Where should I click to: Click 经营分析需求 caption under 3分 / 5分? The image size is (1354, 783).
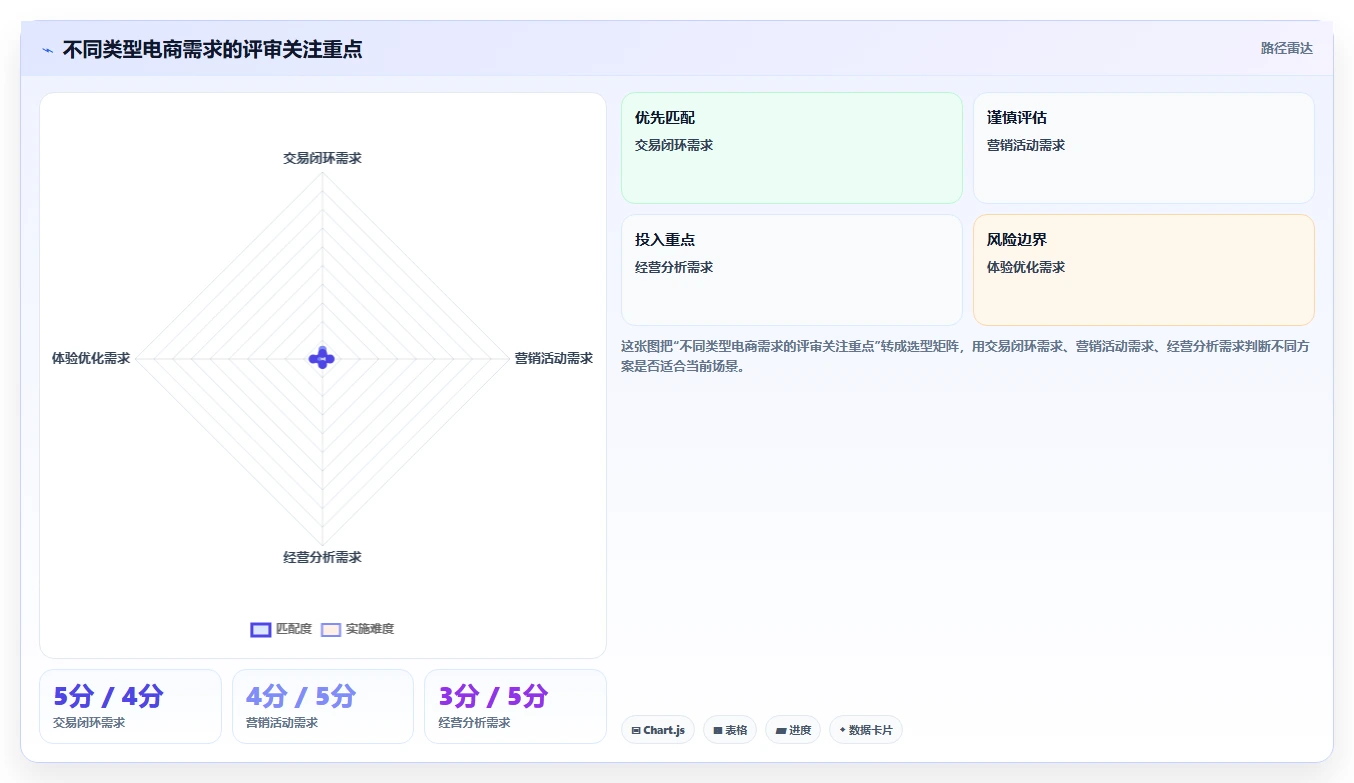[x=474, y=722]
